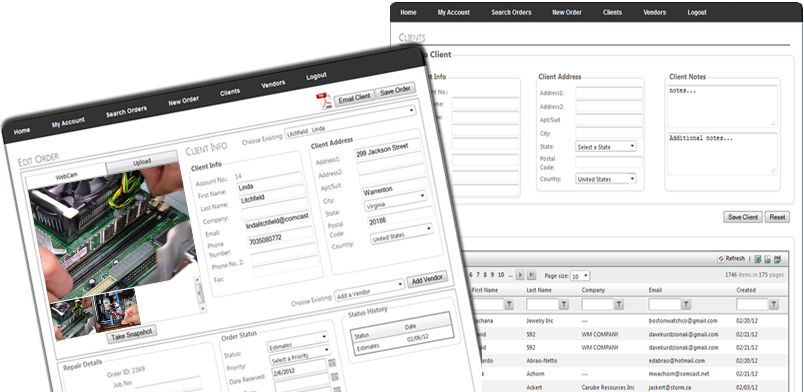Screen dimensions: 804x392
Task: Click the Add Vendor button
Action: click(x=427, y=279)
